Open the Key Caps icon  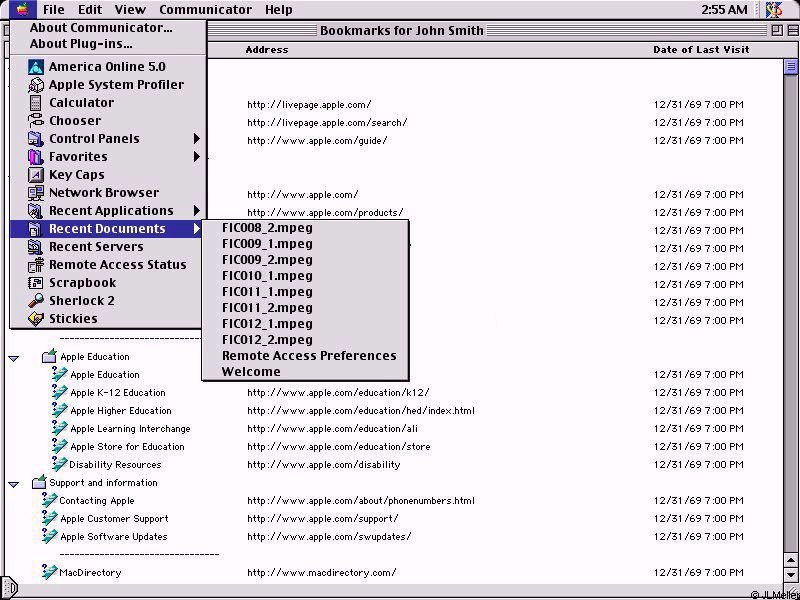[36, 175]
